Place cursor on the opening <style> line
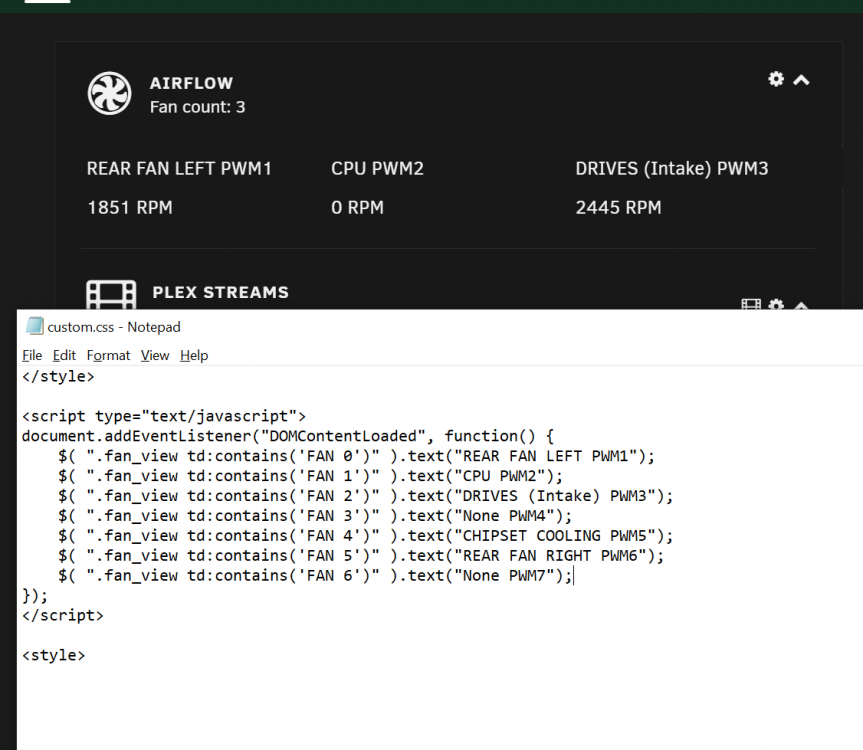863x750 pixels. coord(53,655)
